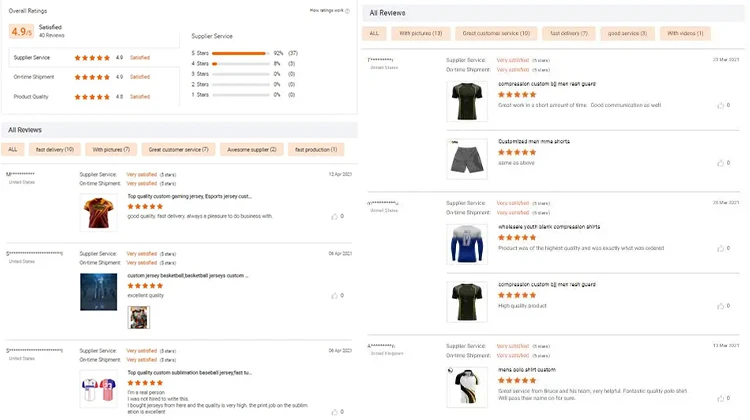The height and width of the screenshot is (420, 750).
Task: Filter by 'Awesome supplier (2)' tag
Action: pos(254,149)
